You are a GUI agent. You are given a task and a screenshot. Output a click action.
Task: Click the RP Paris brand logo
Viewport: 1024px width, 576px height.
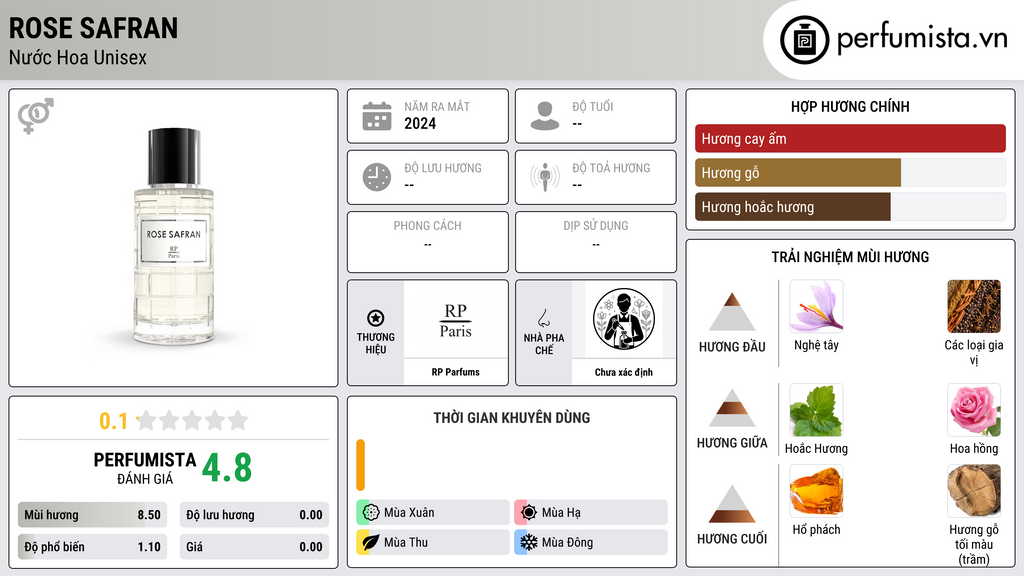[455, 320]
